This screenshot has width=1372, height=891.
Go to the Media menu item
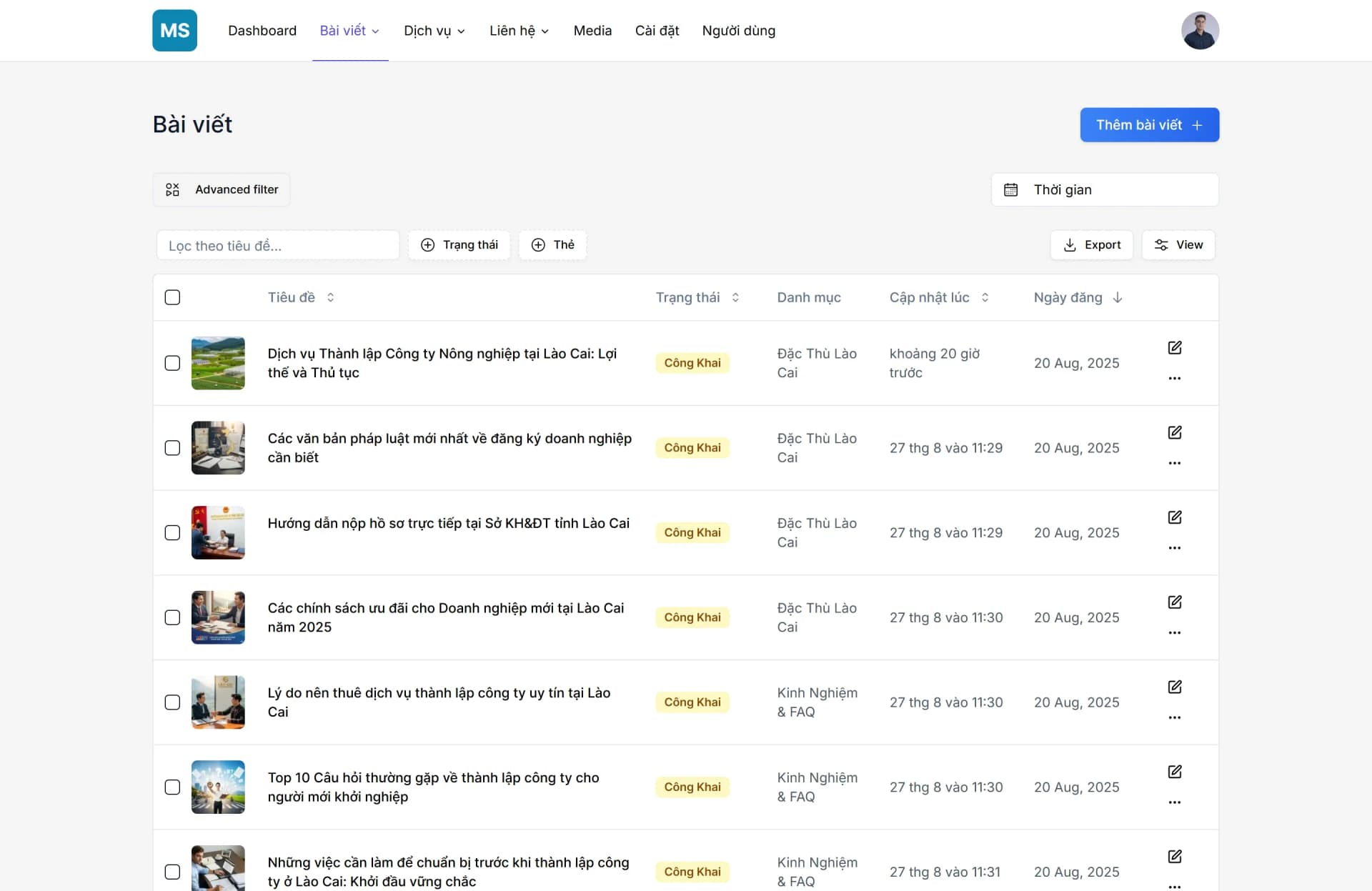tap(592, 31)
